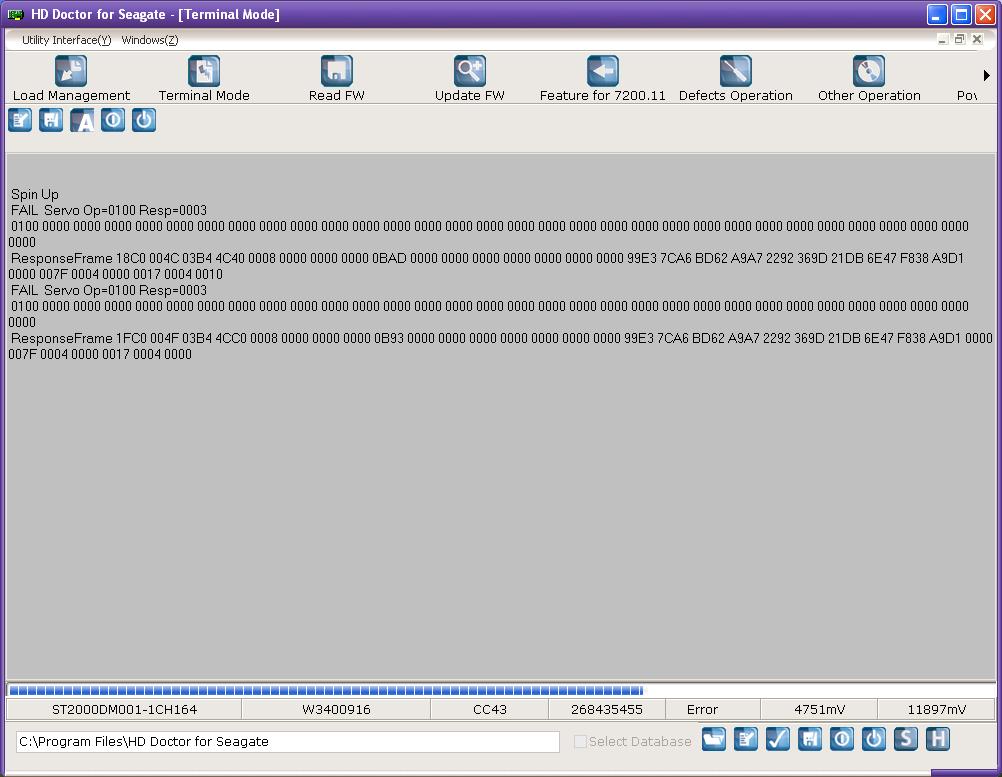Click the first FAIL Servo Op=0100 Resp=0003 line

click(x=109, y=210)
